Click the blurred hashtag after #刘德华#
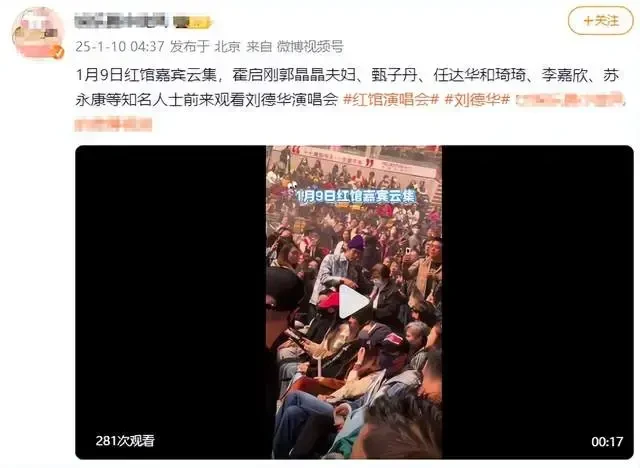640x468 pixels. point(570,100)
